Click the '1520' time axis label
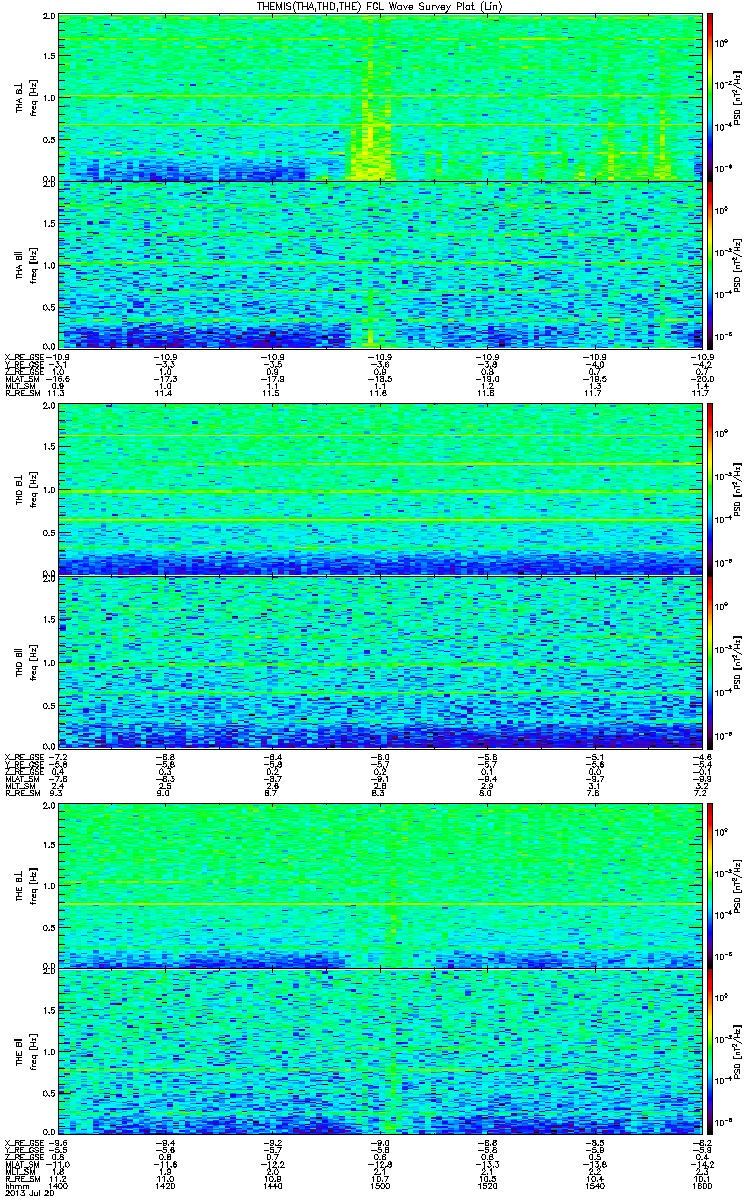This screenshot has height=1200, width=750. (487, 1188)
